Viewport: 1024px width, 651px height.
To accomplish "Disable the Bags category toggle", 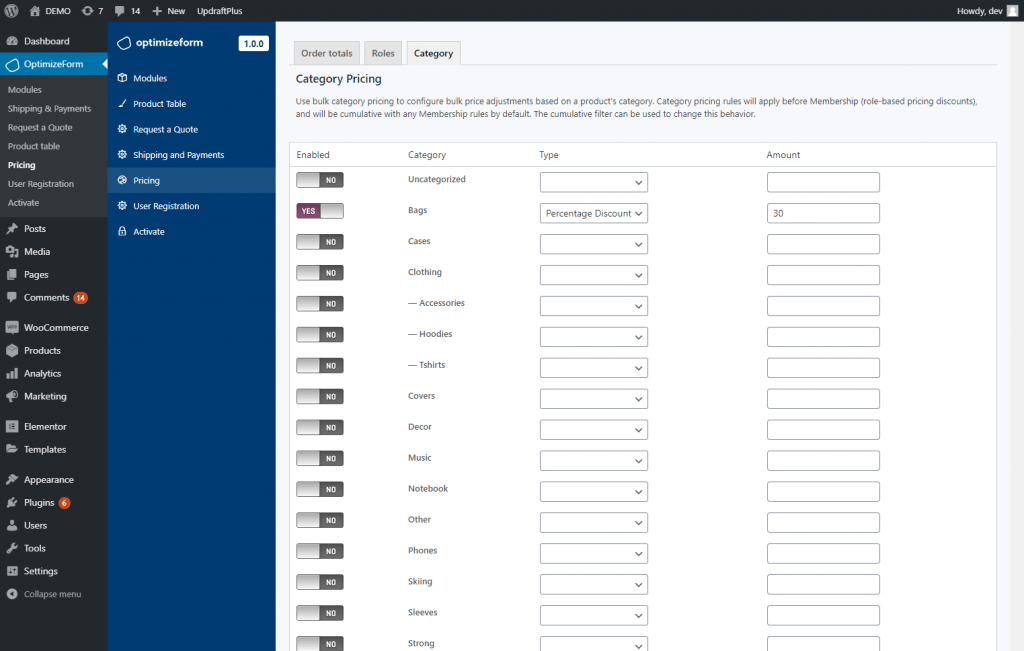I will (x=320, y=211).
